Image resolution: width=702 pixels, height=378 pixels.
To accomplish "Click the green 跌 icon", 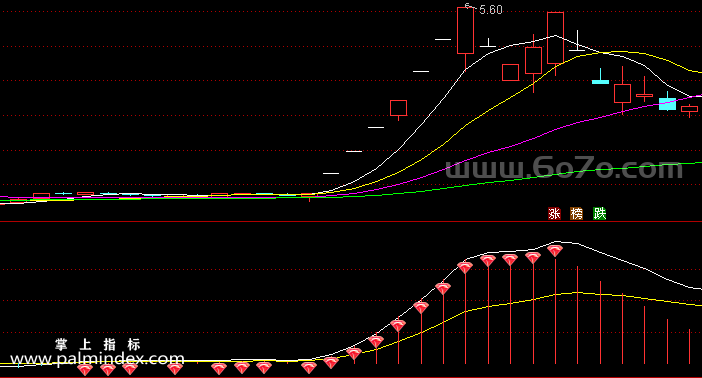I will pyautogui.click(x=599, y=214).
